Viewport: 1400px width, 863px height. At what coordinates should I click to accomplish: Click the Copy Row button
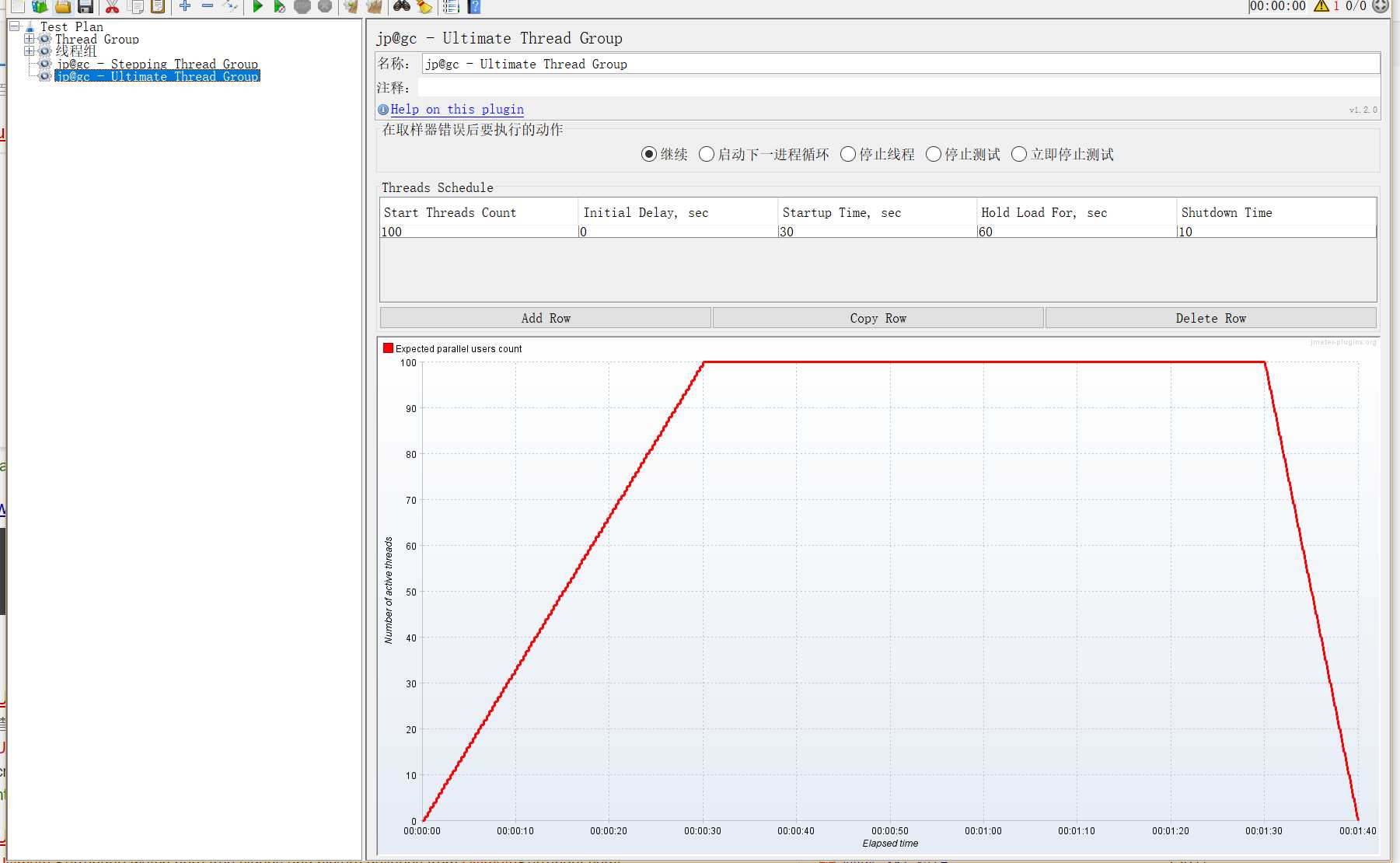(878, 318)
